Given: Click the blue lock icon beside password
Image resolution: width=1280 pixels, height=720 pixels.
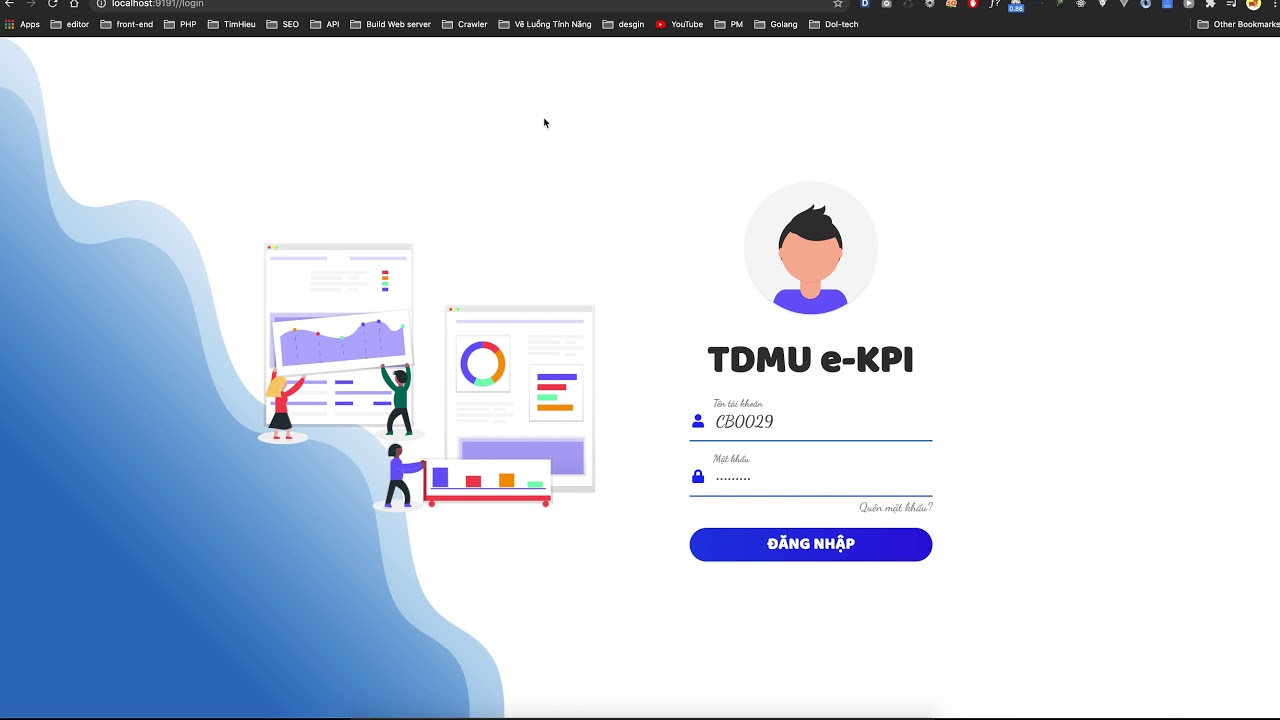Looking at the screenshot, I should [x=698, y=477].
